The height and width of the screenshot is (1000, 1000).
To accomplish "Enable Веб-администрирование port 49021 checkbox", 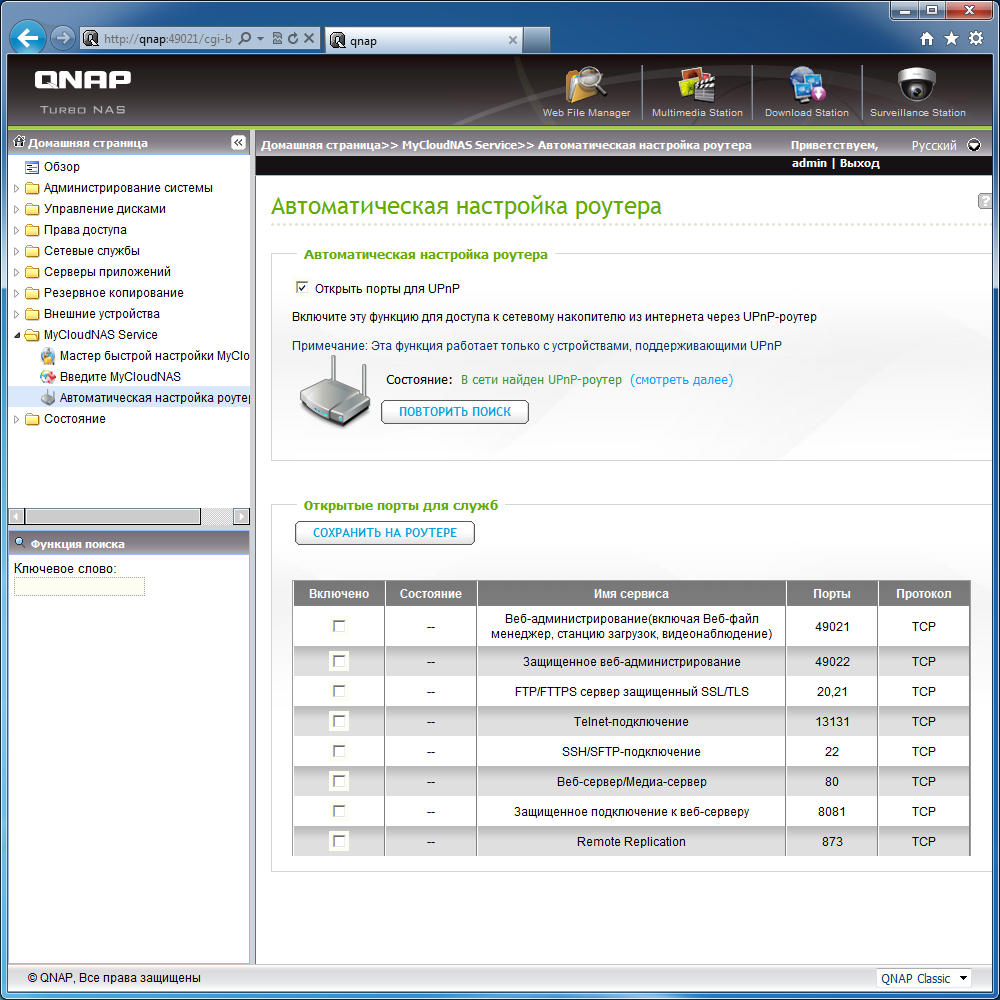I will tap(339, 626).
